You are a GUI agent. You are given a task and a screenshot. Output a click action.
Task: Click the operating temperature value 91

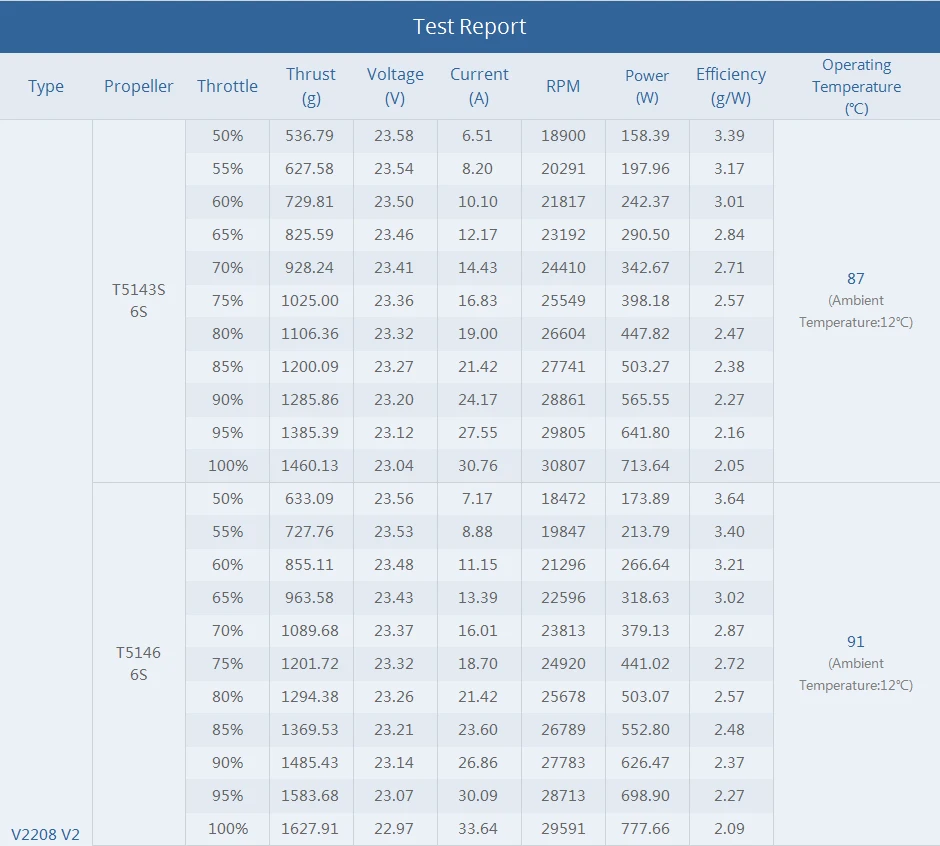[x=855, y=642]
